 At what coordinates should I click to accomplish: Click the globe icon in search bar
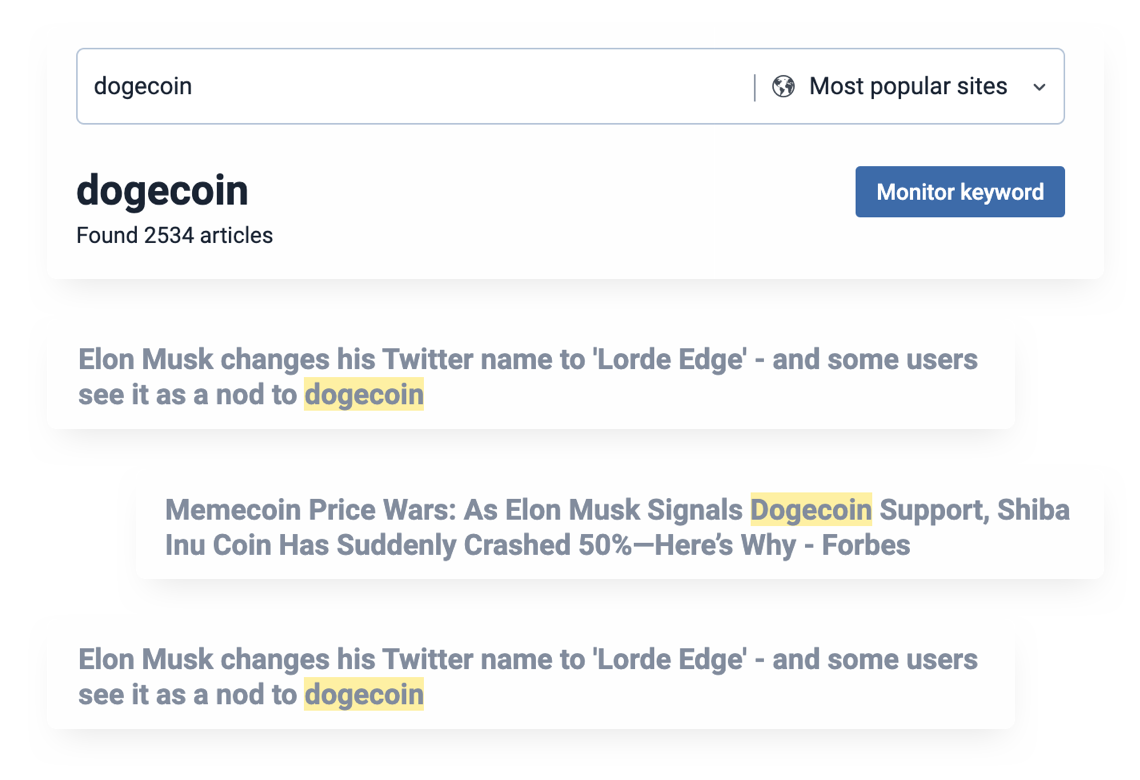(783, 87)
